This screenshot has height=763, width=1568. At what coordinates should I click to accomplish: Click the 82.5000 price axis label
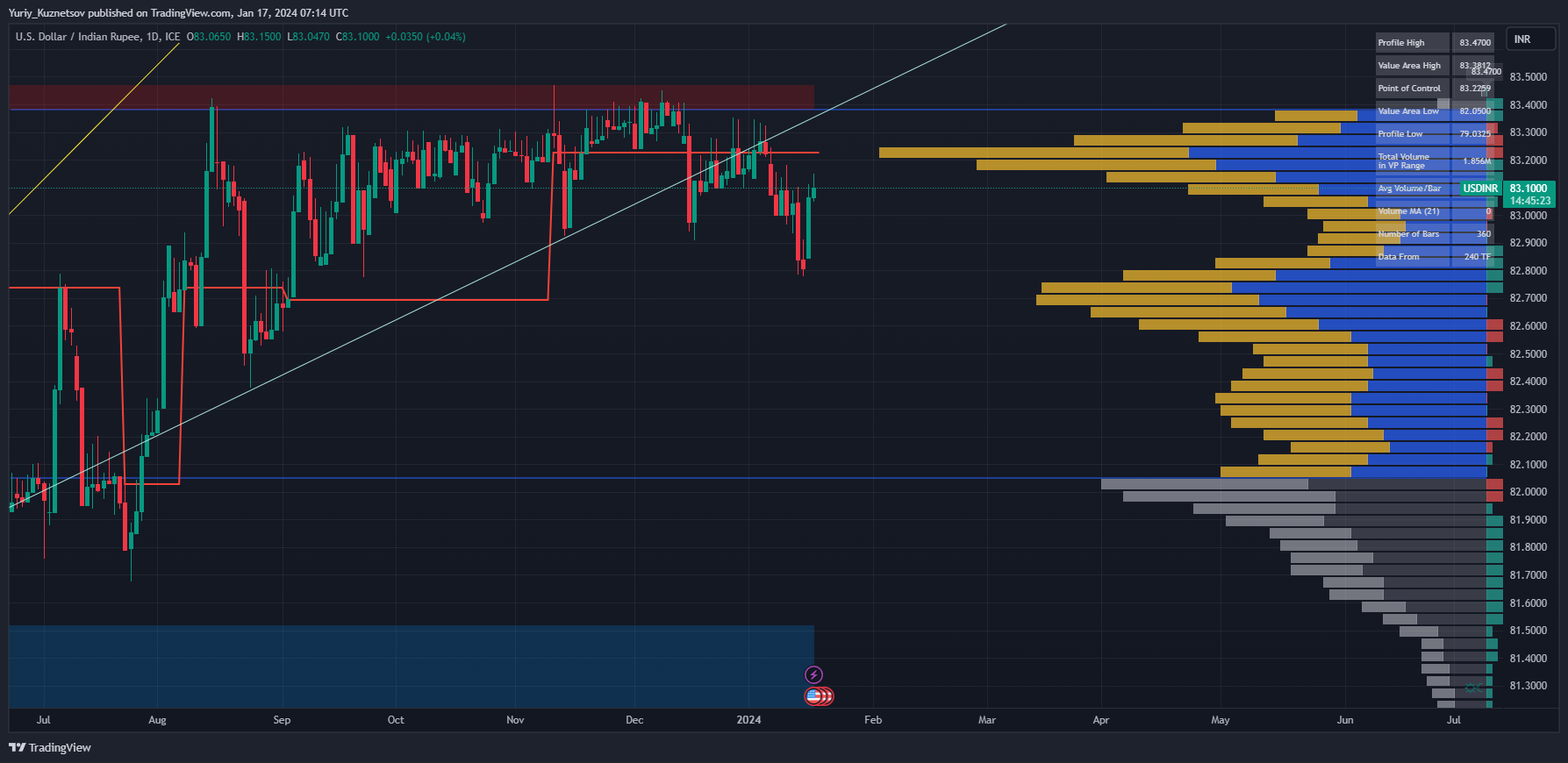tap(1529, 354)
